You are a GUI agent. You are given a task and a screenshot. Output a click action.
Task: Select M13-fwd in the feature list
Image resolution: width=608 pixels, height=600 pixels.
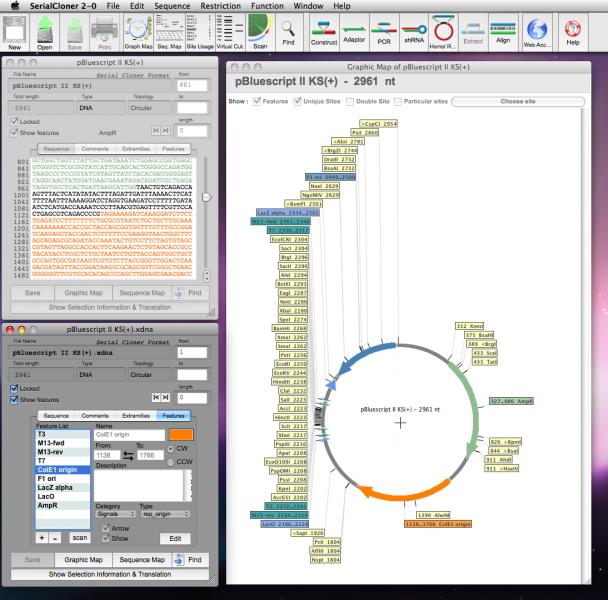pyautogui.click(x=62, y=443)
